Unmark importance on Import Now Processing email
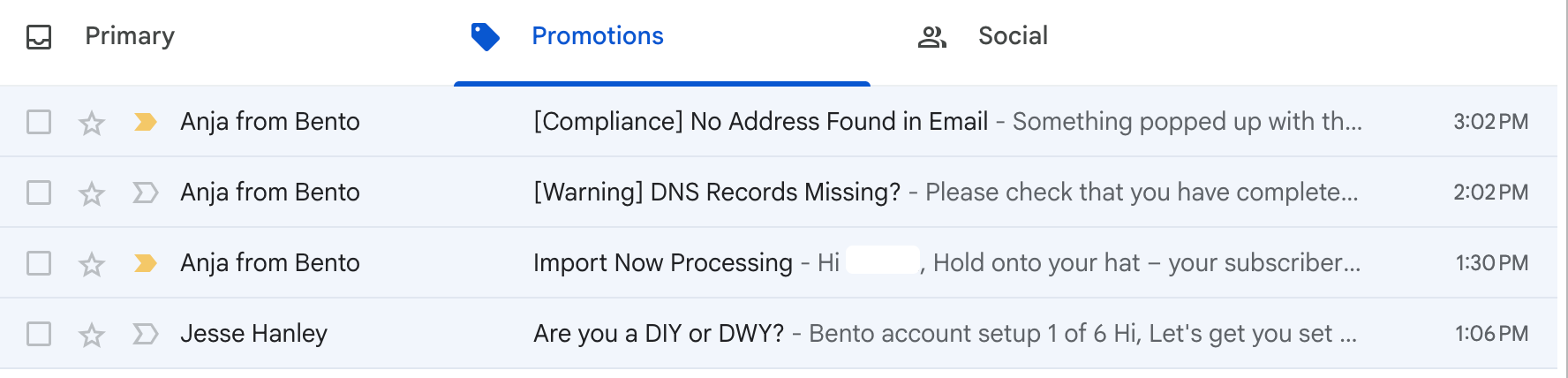Viewport: 1568px width, 378px height. [x=146, y=263]
